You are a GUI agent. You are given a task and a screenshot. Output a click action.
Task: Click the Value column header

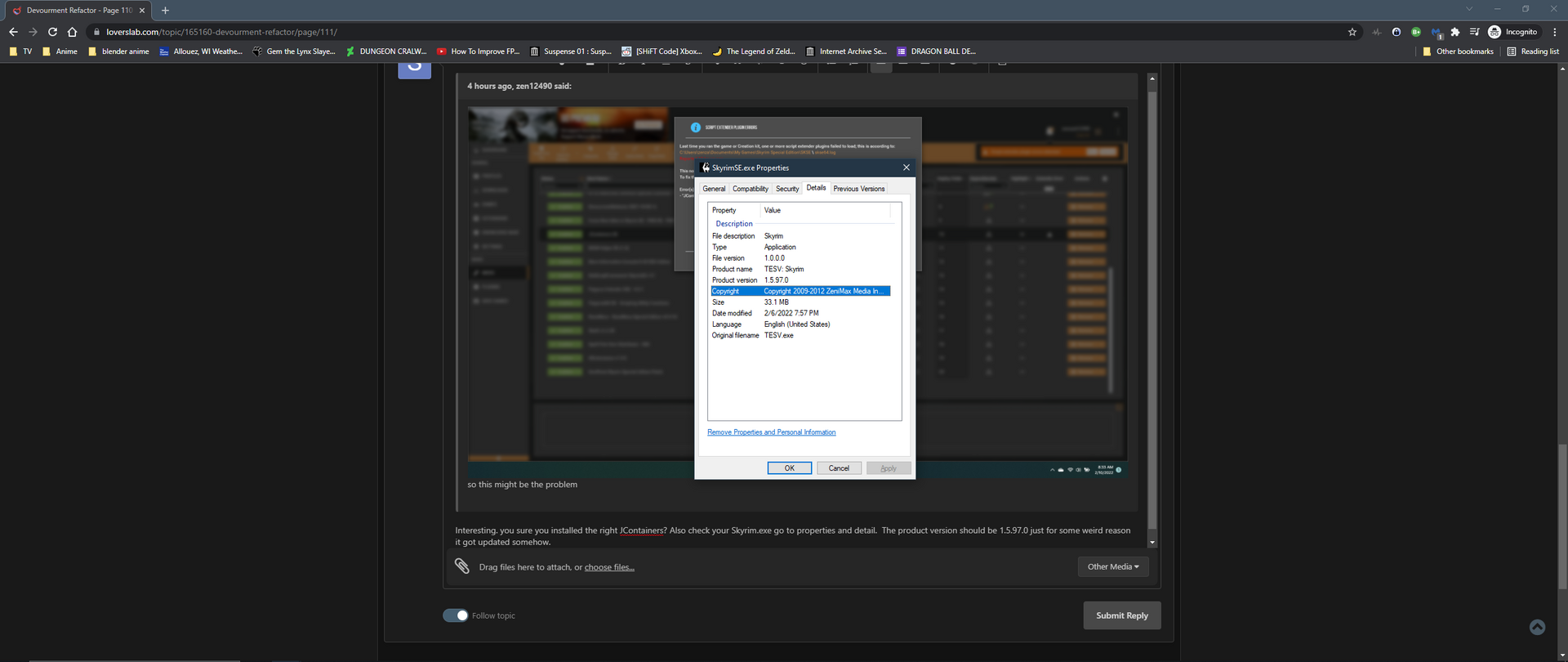point(826,210)
